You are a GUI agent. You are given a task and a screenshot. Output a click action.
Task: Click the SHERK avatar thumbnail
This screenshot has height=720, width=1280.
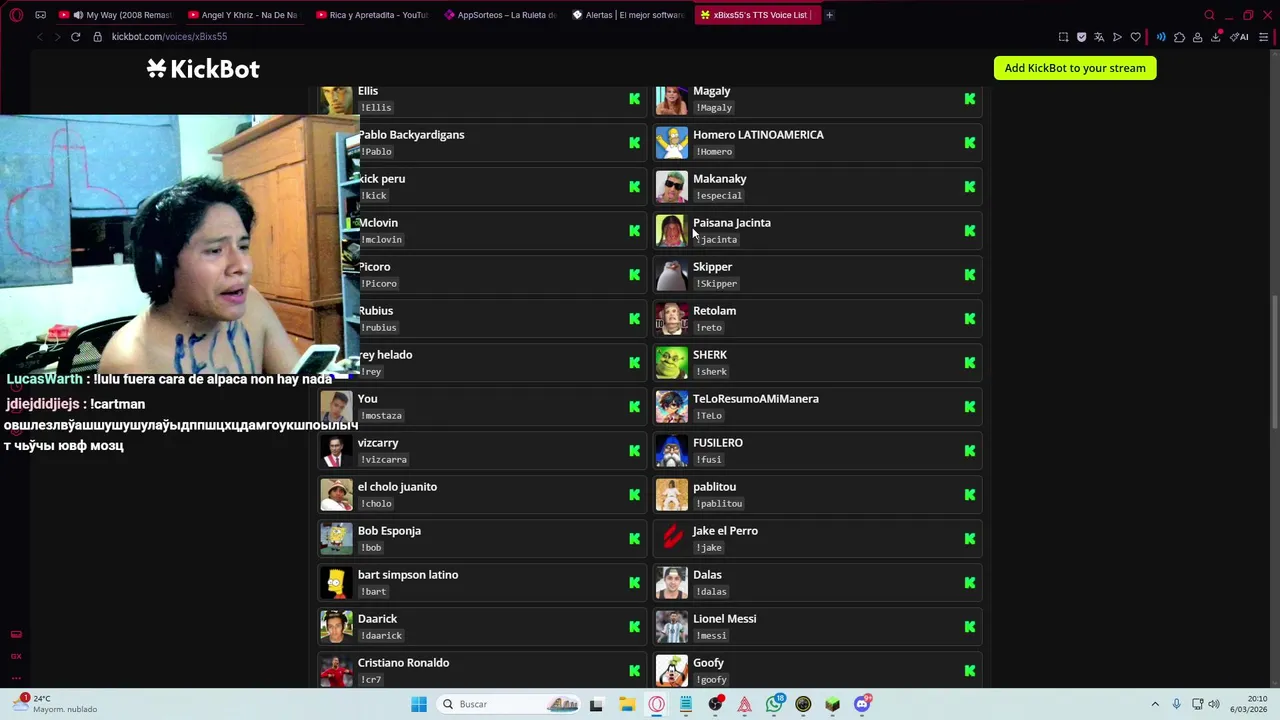(x=672, y=363)
